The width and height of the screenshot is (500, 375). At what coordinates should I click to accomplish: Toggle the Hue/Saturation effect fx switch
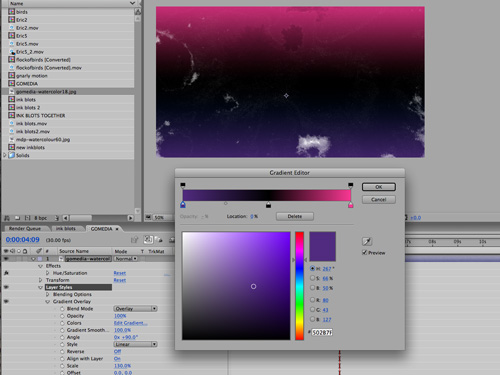point(6,273)
